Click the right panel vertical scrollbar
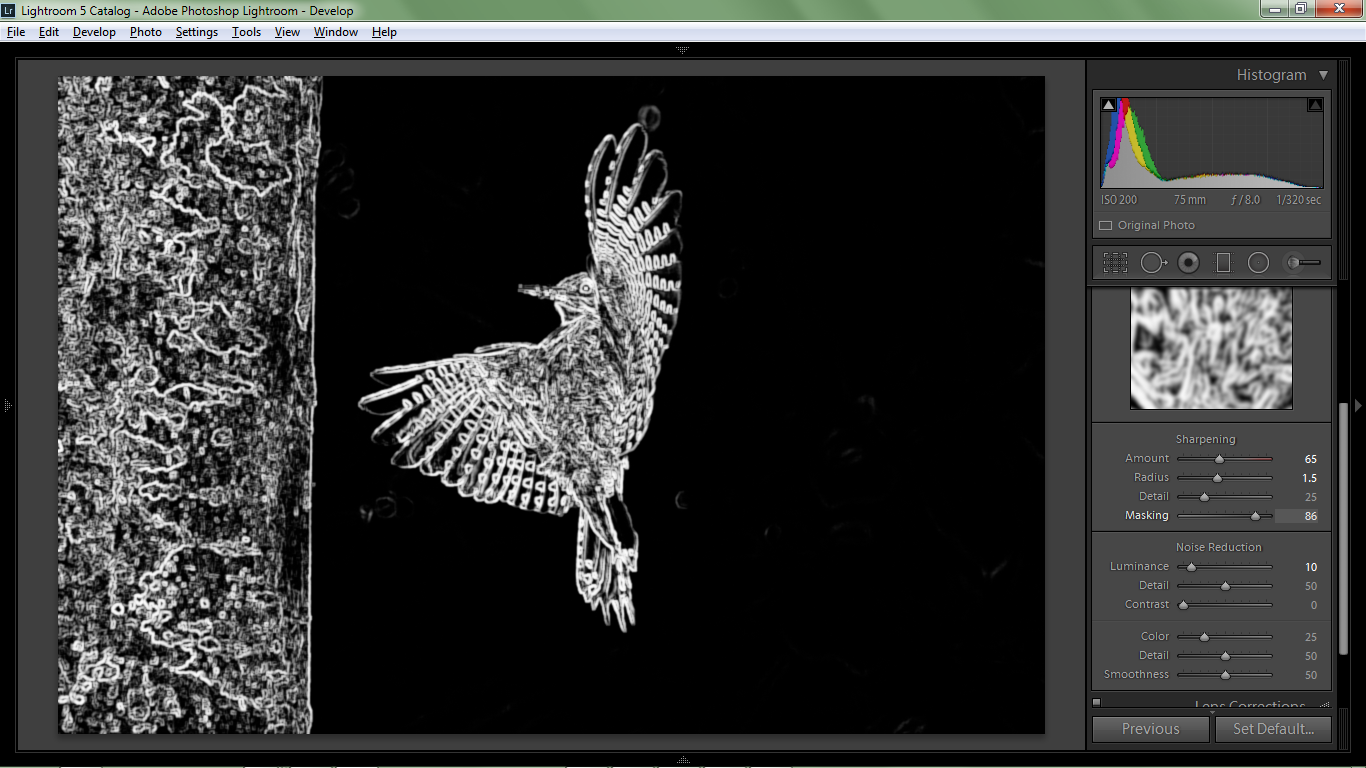Image resolution: width=1366 pixels, height=768 pixels. pyautogui.click(x=1342, y=530)
